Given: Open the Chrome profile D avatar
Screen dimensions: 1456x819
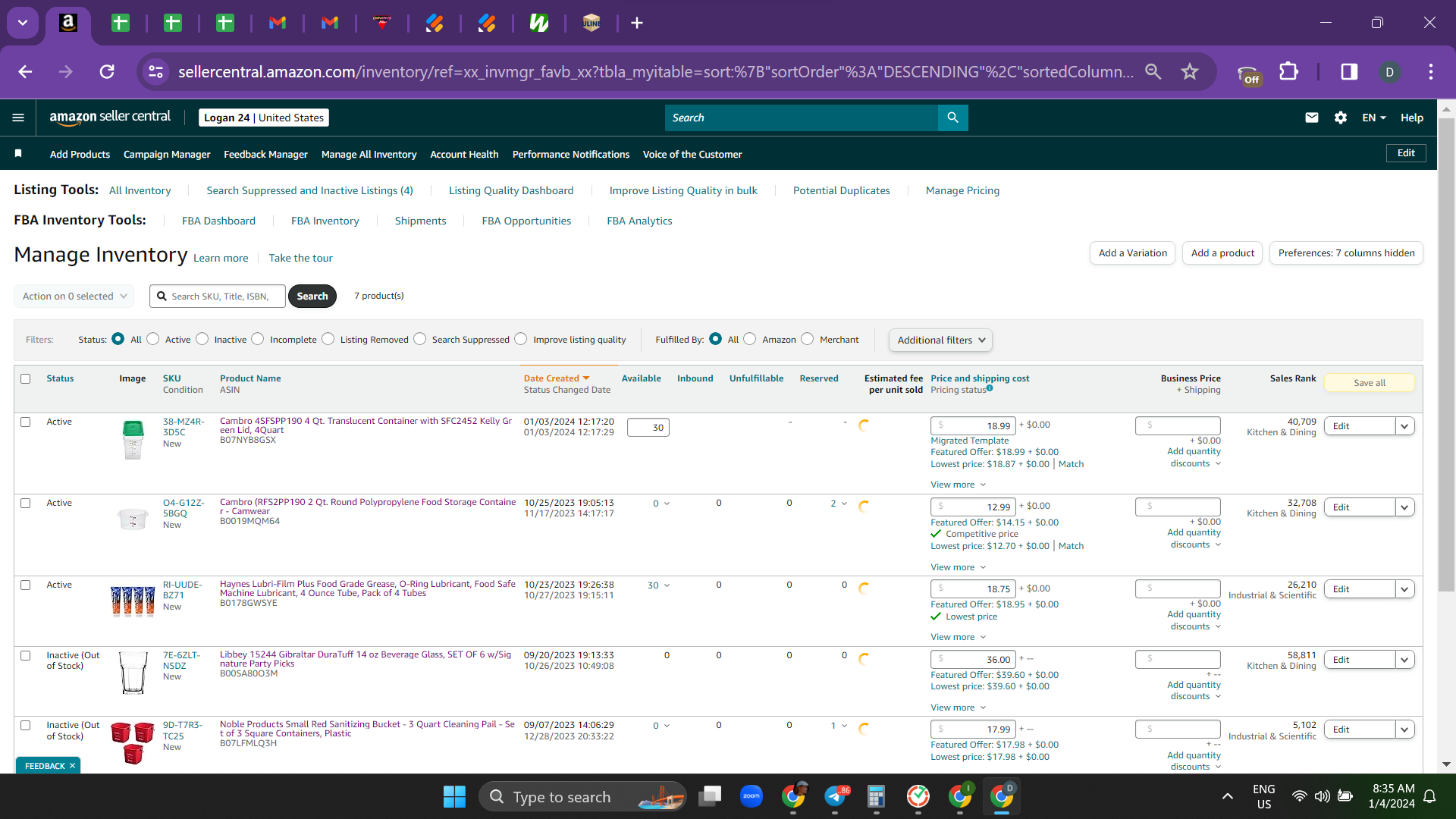Looking at the screenshot, I should (1389, 71).
